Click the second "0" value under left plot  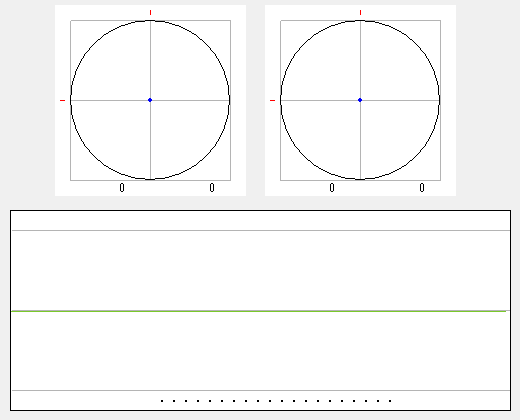[x=212, y=188]
